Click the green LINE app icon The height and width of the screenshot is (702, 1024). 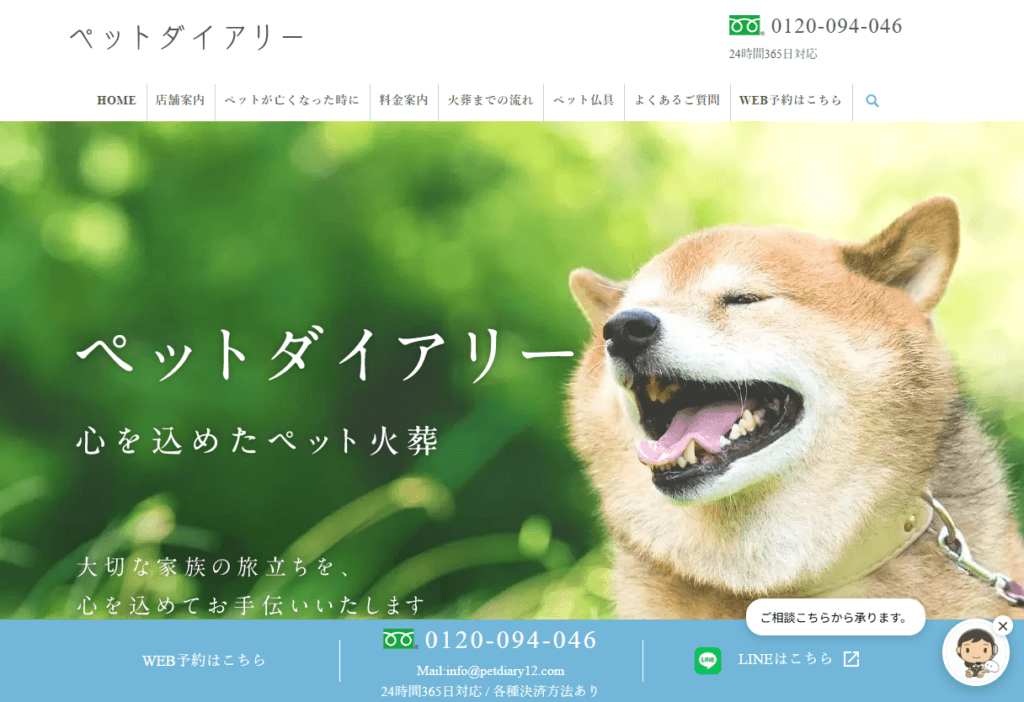707,660
